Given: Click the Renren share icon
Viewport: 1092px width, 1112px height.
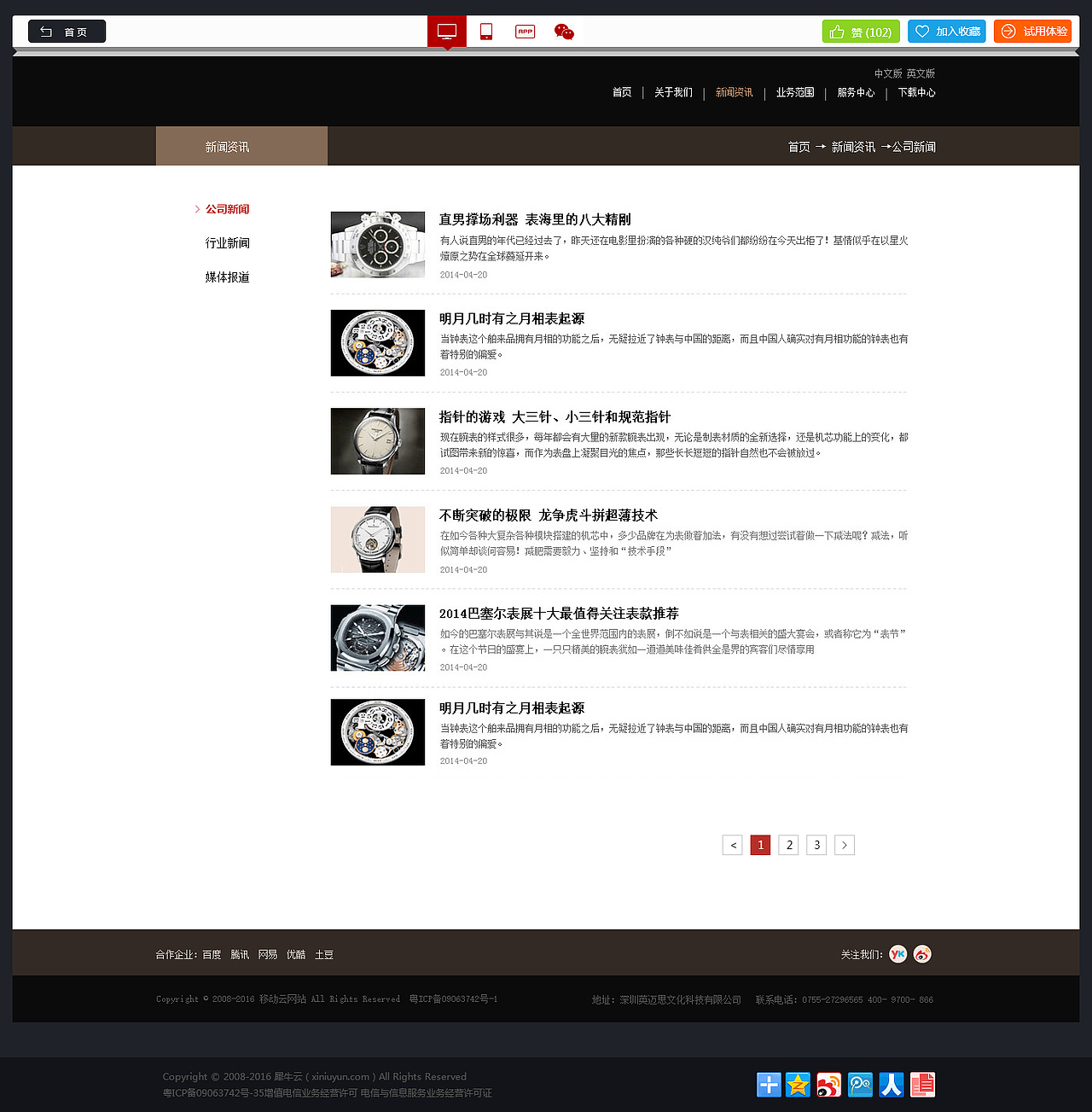Looking at the screenshot, I should [x=892, y=1085].
